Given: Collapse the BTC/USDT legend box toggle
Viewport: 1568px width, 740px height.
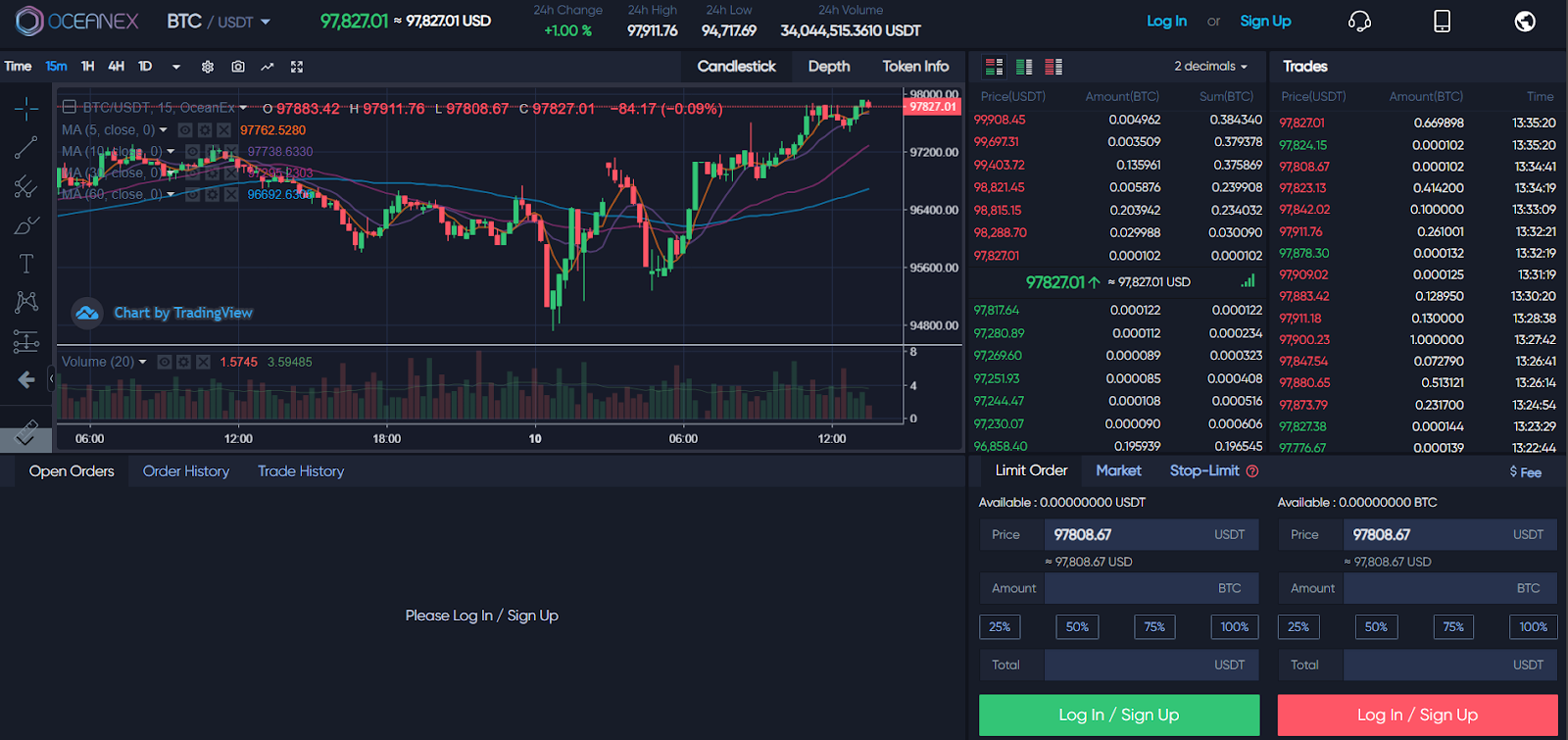Looking at the screenshot, I should pyautogui.click(x=70, y=108).
